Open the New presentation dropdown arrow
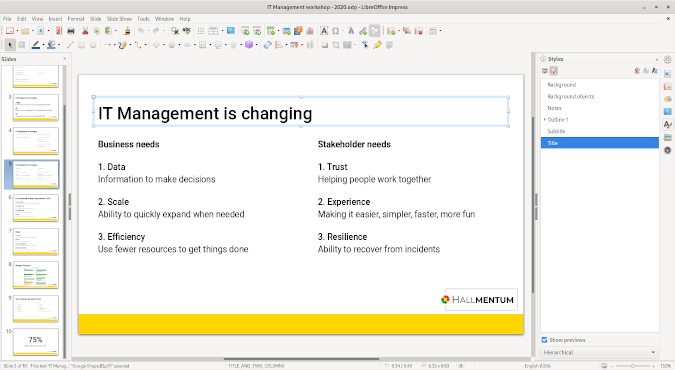This screenshot has width=675, height=370. pos(17,31)
